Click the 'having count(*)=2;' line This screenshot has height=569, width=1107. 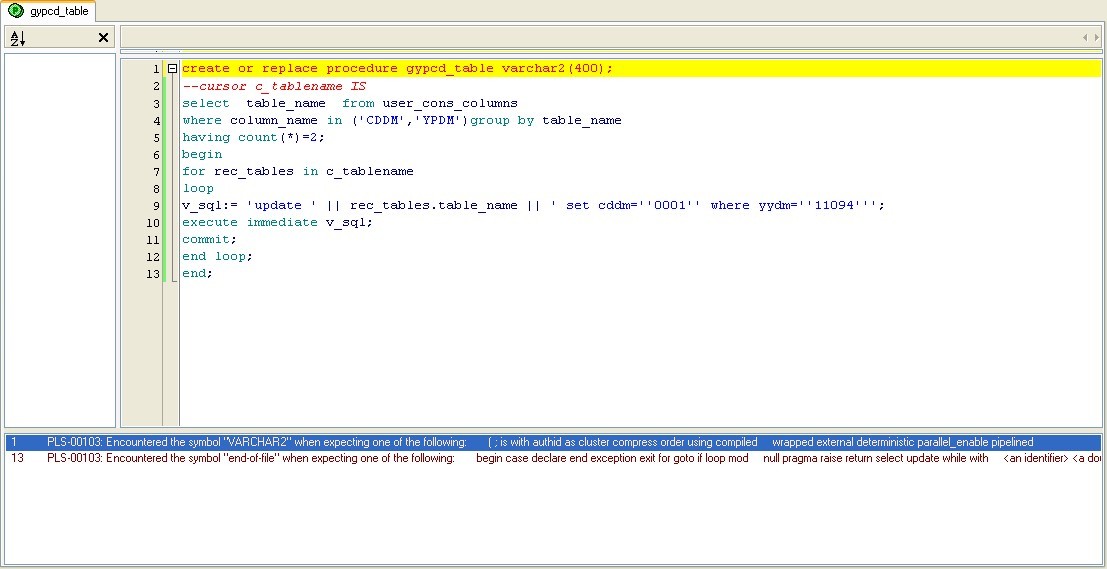[253, 138]
